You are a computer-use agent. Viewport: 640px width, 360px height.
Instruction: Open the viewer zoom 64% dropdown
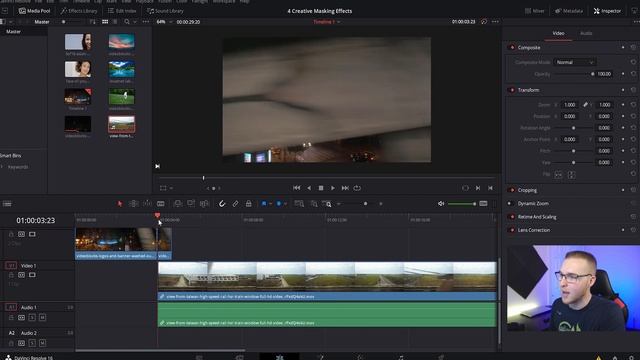click(x=164, y=22)
